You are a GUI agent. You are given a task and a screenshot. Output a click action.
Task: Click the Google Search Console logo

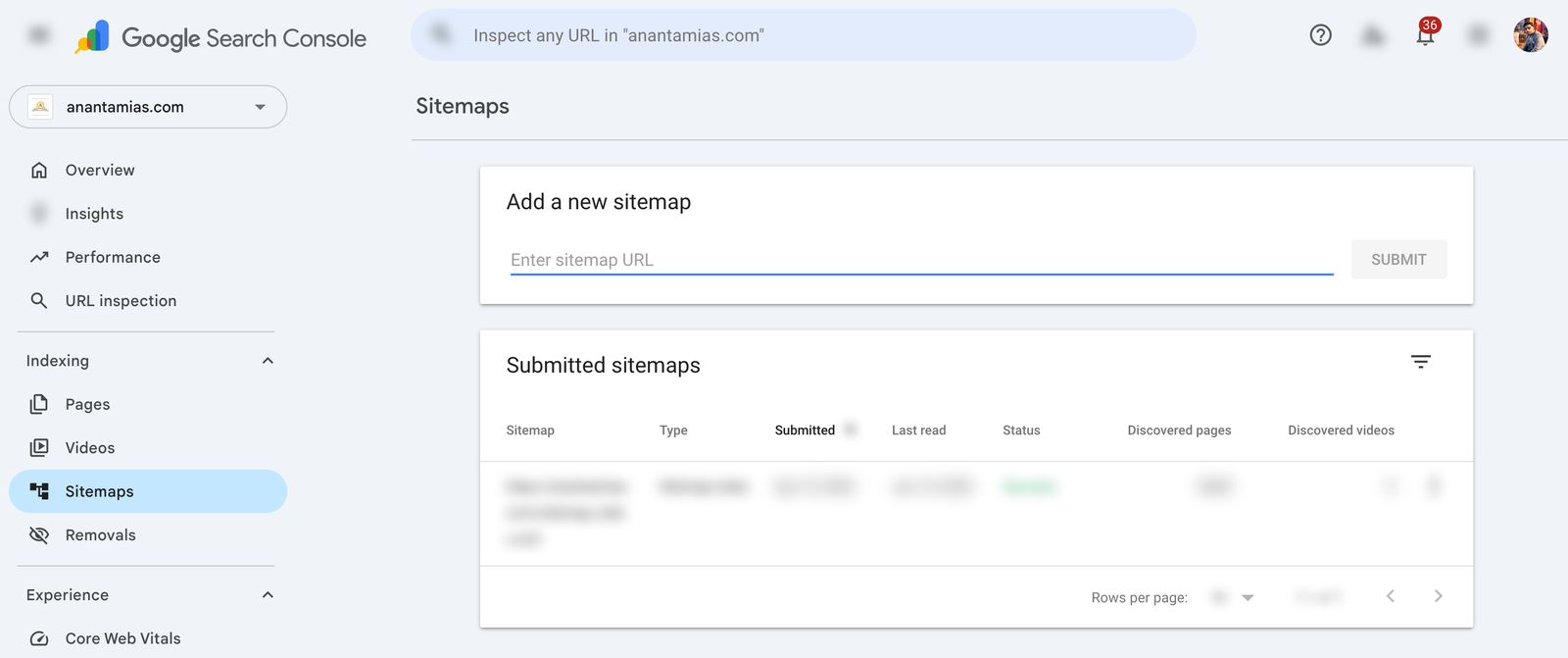(x=220, y=37)
